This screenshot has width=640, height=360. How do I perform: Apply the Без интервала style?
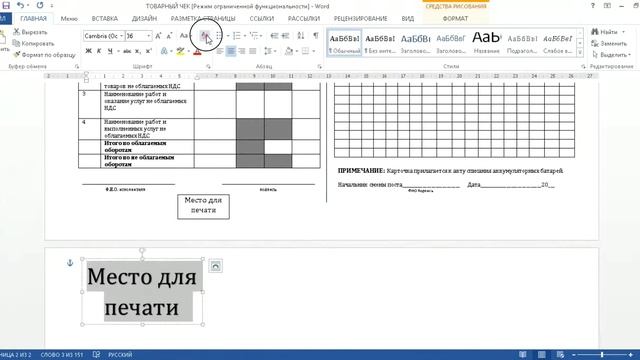[x=380, y=42]
